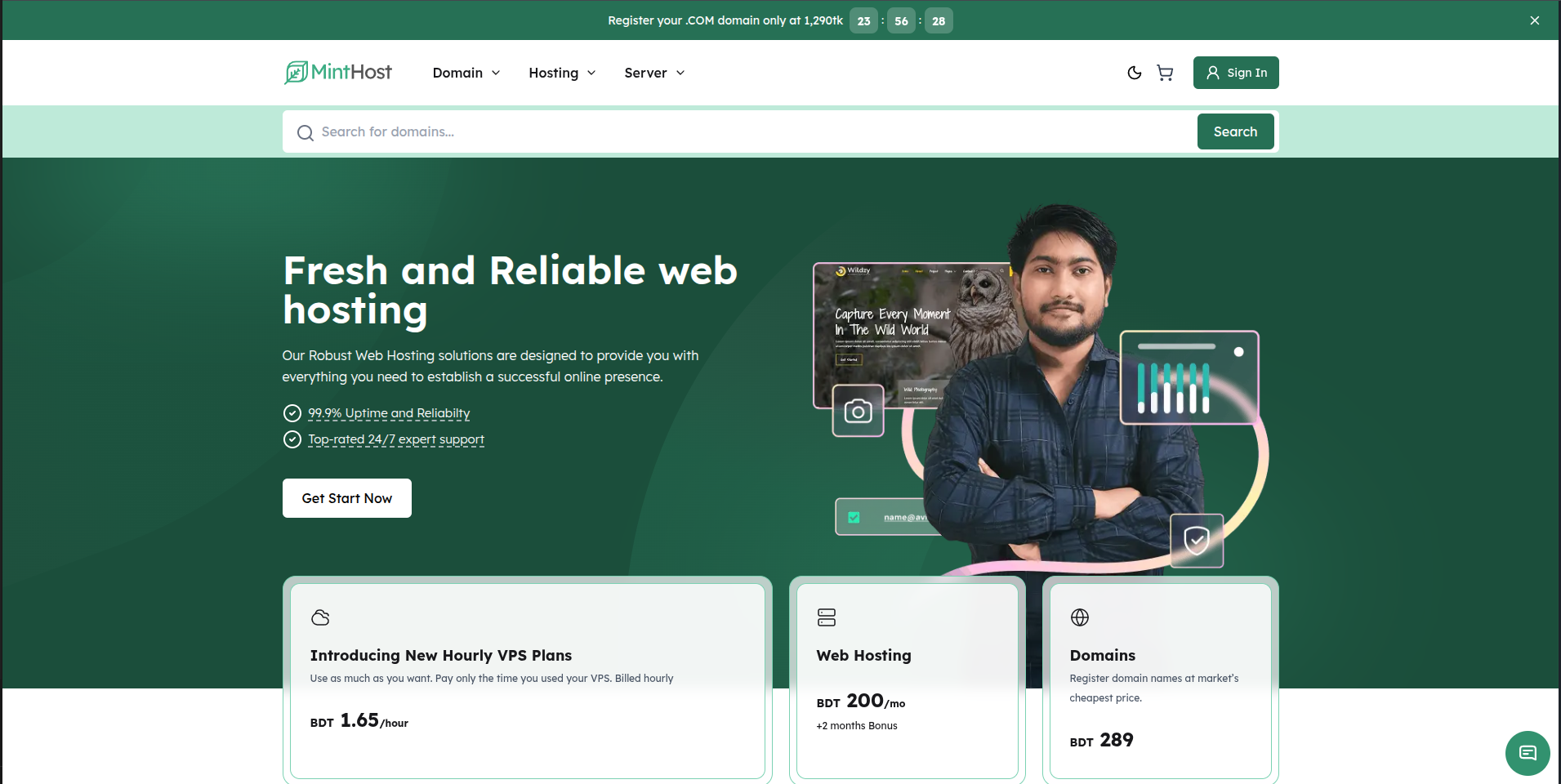Screen dimensions: 1561x784
Task: Toggle dark mode with the moon icon
Action: click(1134, 73)
